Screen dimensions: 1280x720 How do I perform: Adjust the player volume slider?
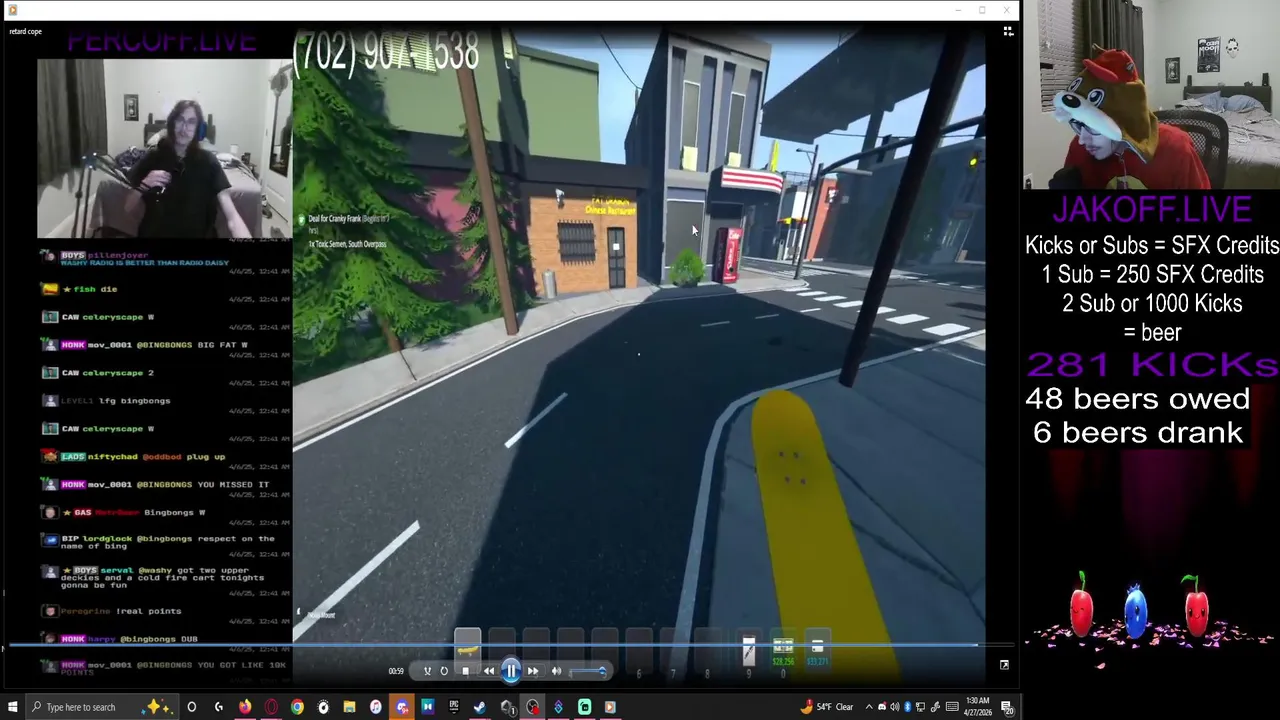(587, 671)
